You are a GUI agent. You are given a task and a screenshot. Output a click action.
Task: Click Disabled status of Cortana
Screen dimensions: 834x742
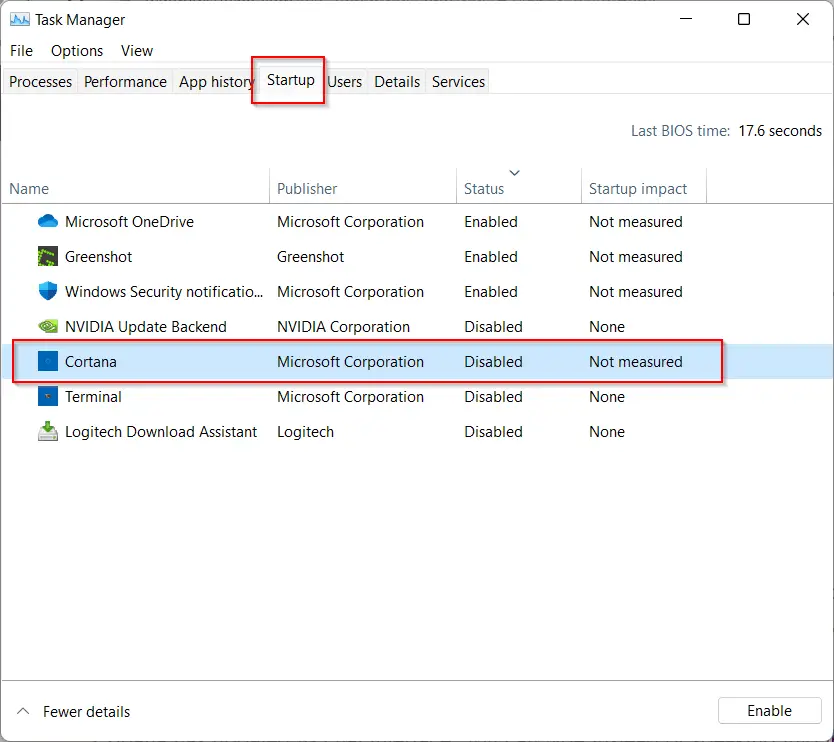coord(494,362)
